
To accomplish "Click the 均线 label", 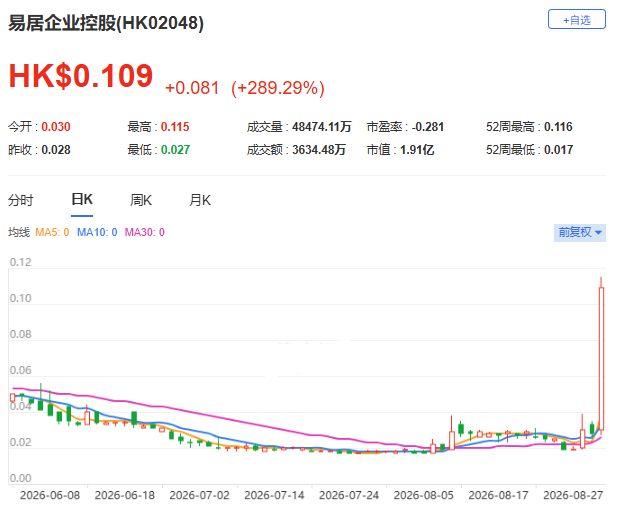I will click(19, 232).
